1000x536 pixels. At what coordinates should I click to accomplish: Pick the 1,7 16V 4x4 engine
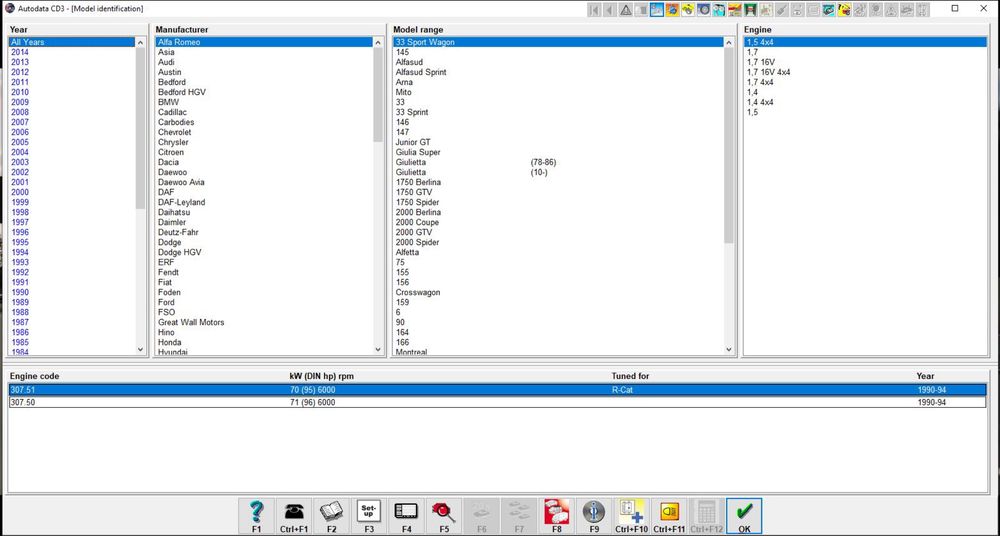tap(768, 72)
